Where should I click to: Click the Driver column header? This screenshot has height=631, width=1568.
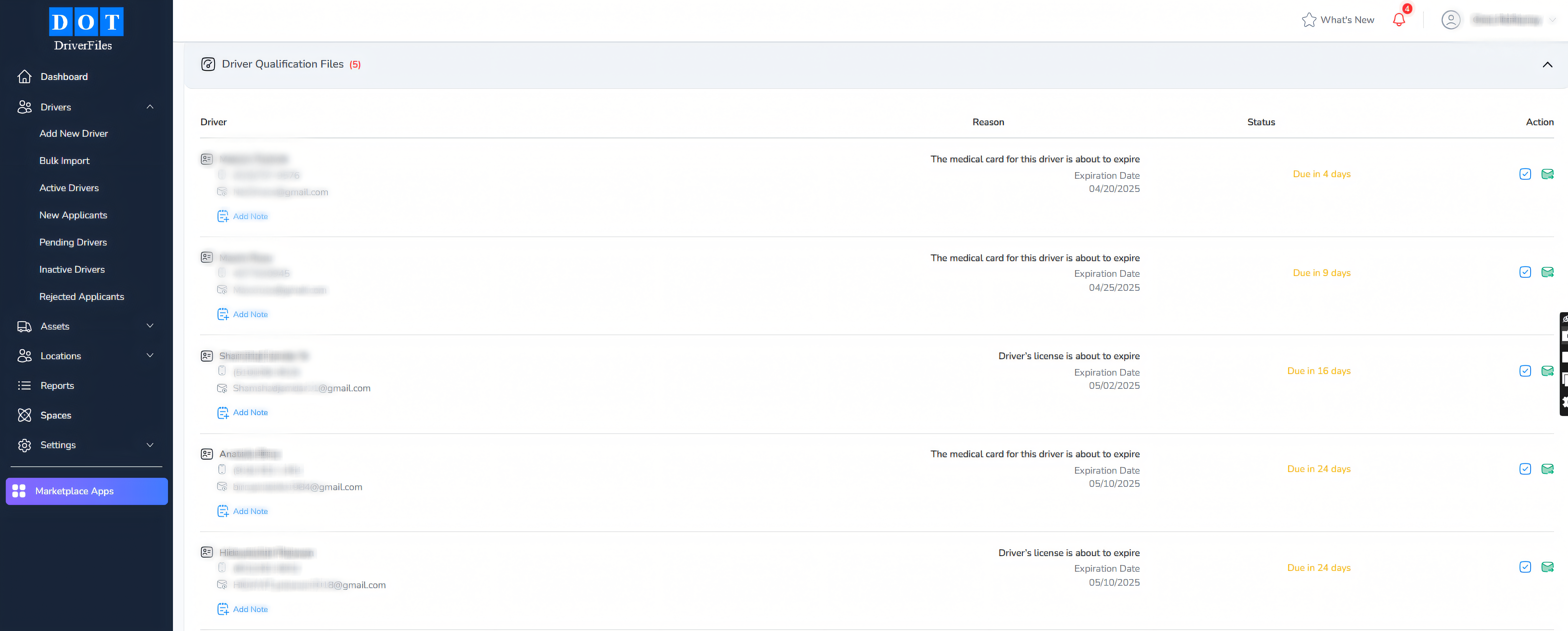pos(214,122)
